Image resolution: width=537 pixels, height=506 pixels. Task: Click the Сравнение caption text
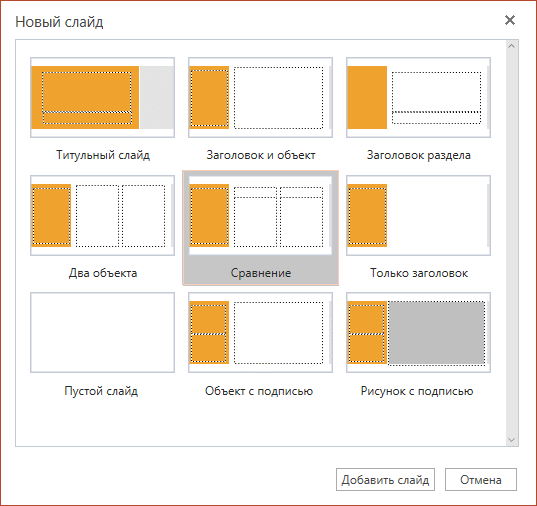point(261,273)
